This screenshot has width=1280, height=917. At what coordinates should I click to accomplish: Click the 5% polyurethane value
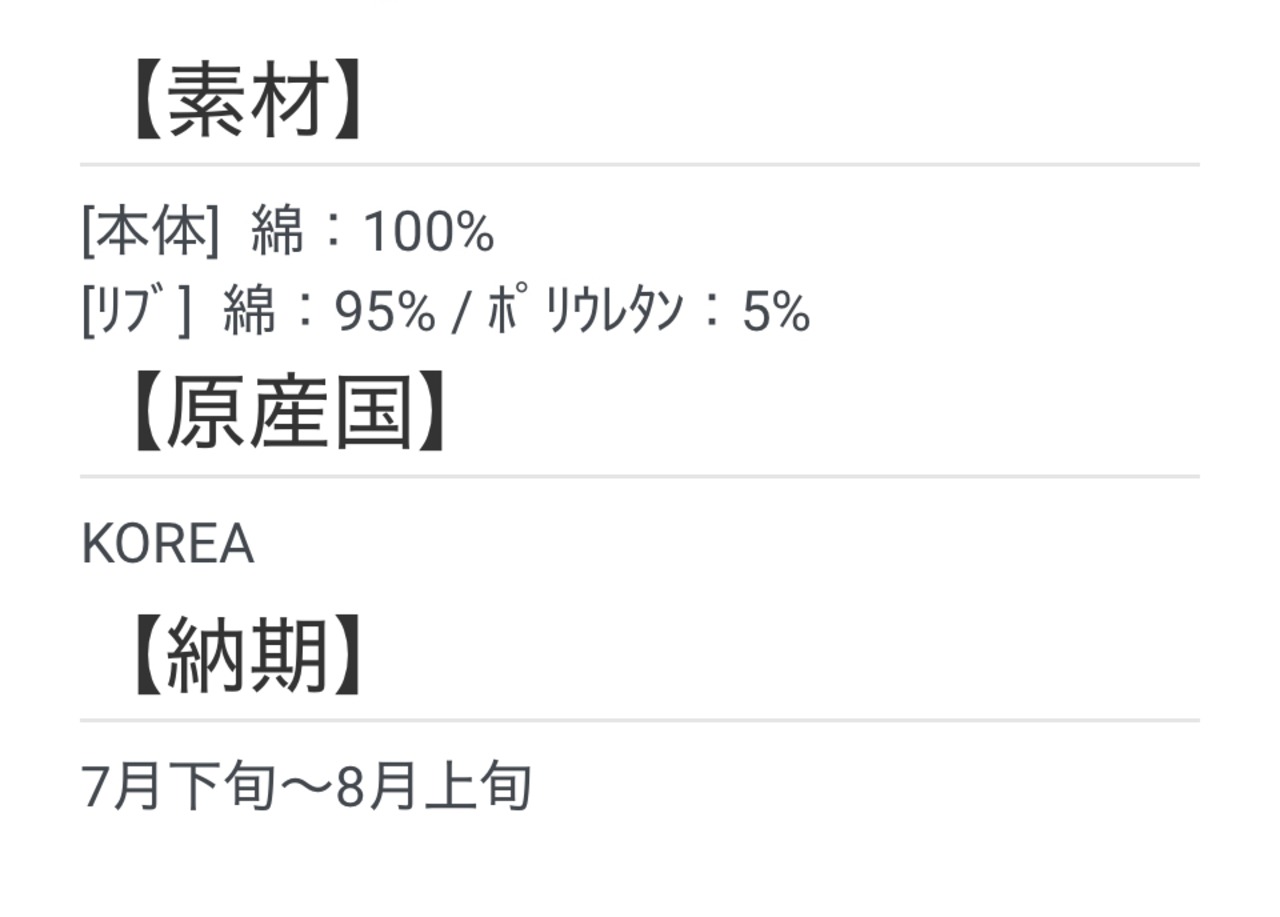(x=776, y=312)
